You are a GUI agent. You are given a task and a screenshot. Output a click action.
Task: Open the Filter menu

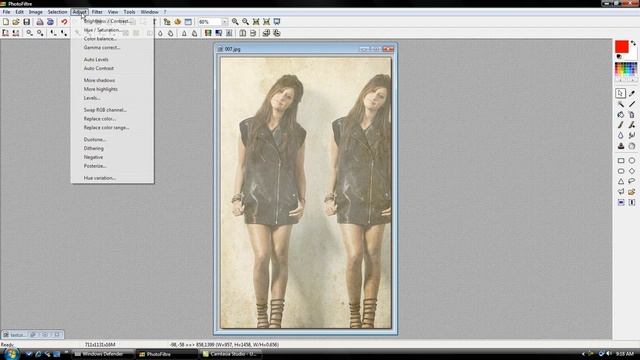coord(97,12)
